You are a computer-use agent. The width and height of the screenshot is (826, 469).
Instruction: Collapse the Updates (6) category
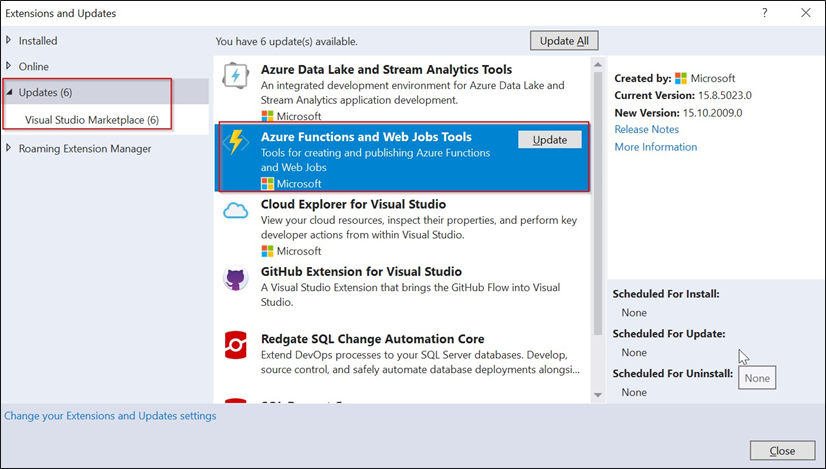tap(10, 93)
